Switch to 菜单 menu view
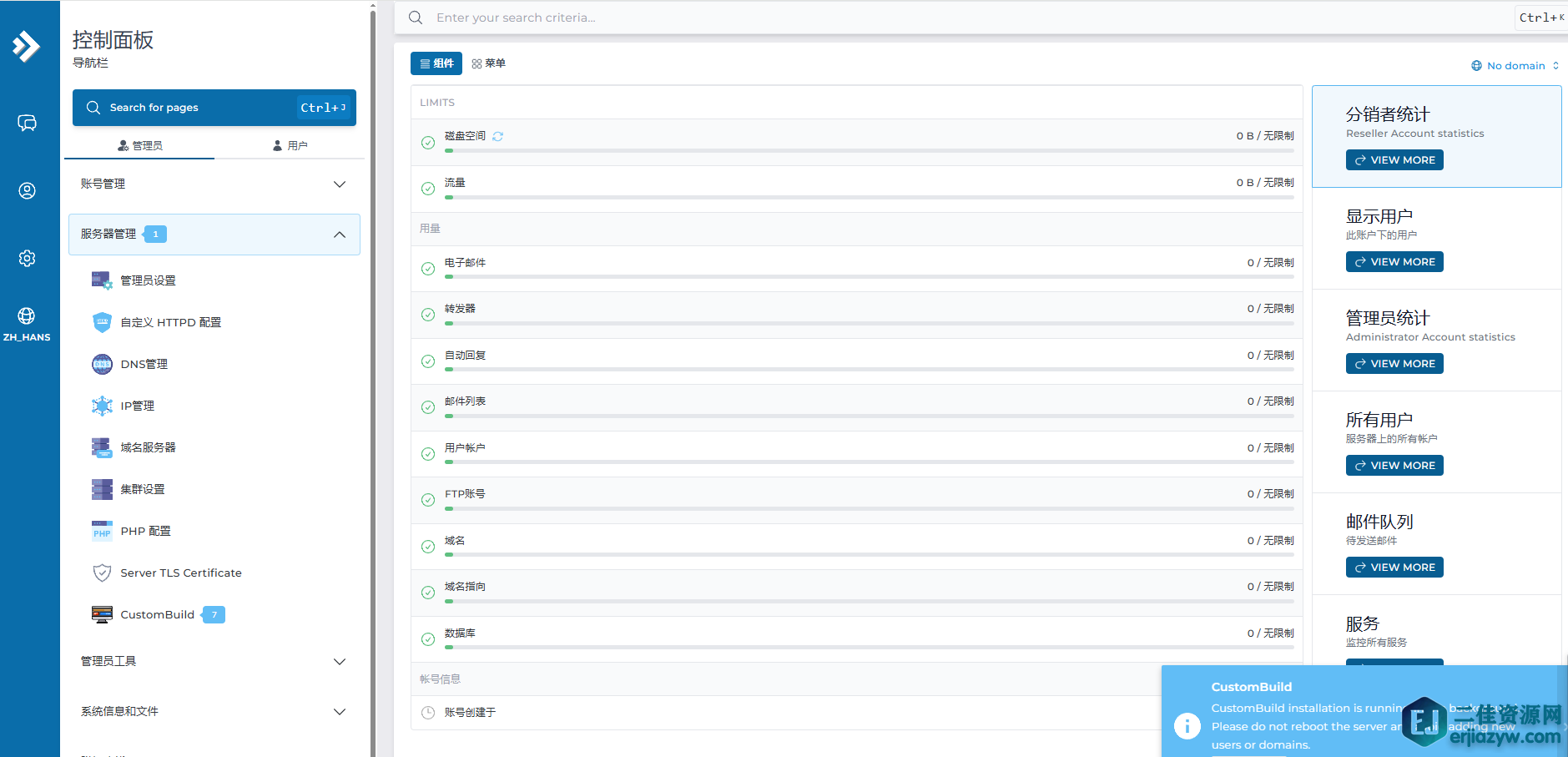 click(489, 63)
